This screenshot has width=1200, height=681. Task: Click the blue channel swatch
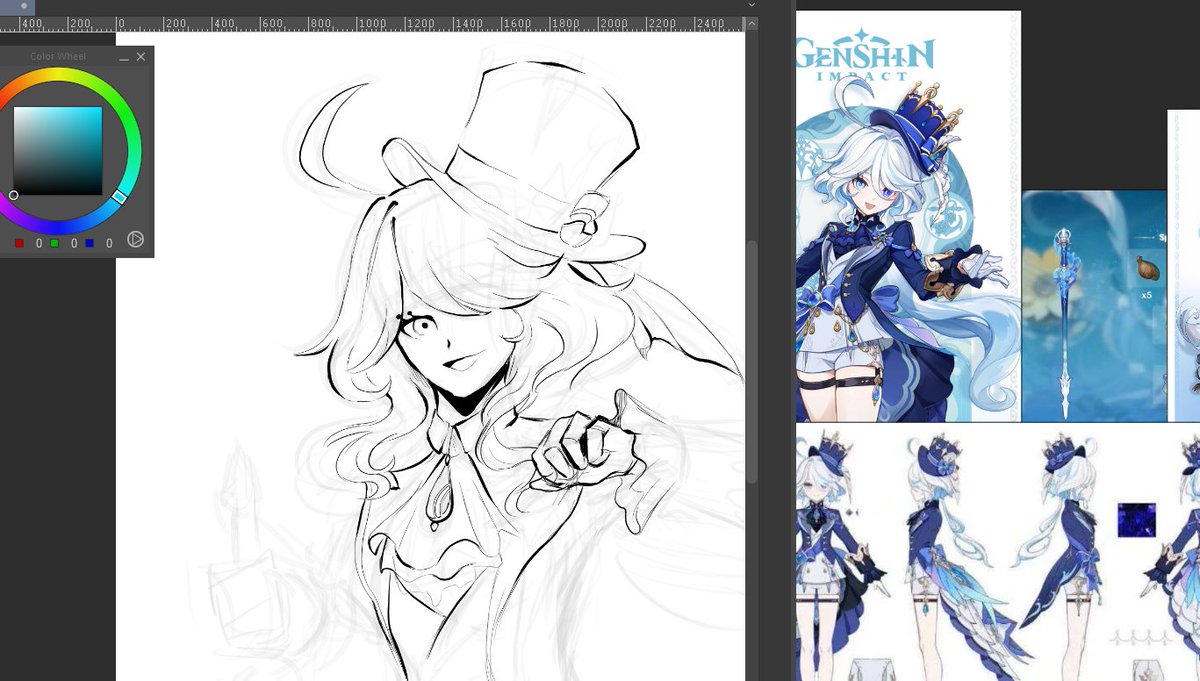point(90,243)
